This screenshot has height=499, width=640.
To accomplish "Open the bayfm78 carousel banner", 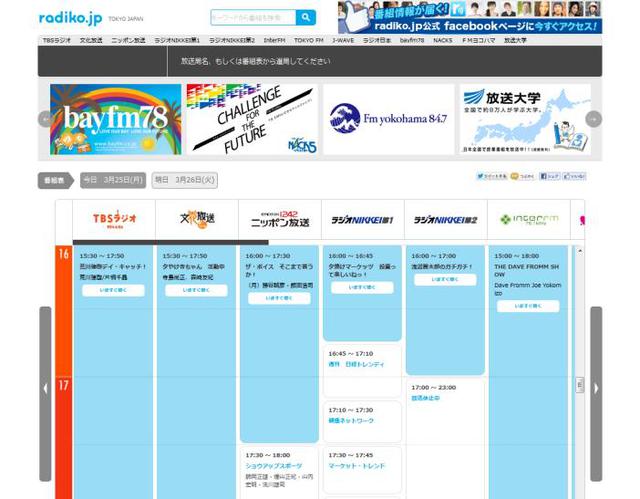I will 116,120.
